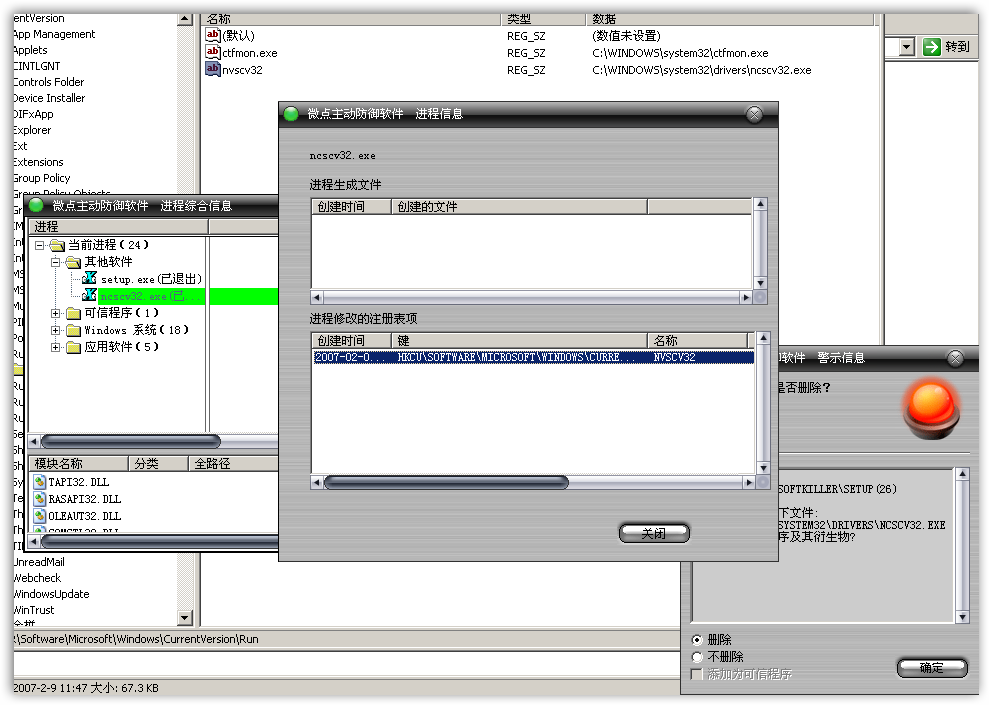Click the green orb in 进程综合信息 title bar
990x706 pixels.
(x=35, y=205)
